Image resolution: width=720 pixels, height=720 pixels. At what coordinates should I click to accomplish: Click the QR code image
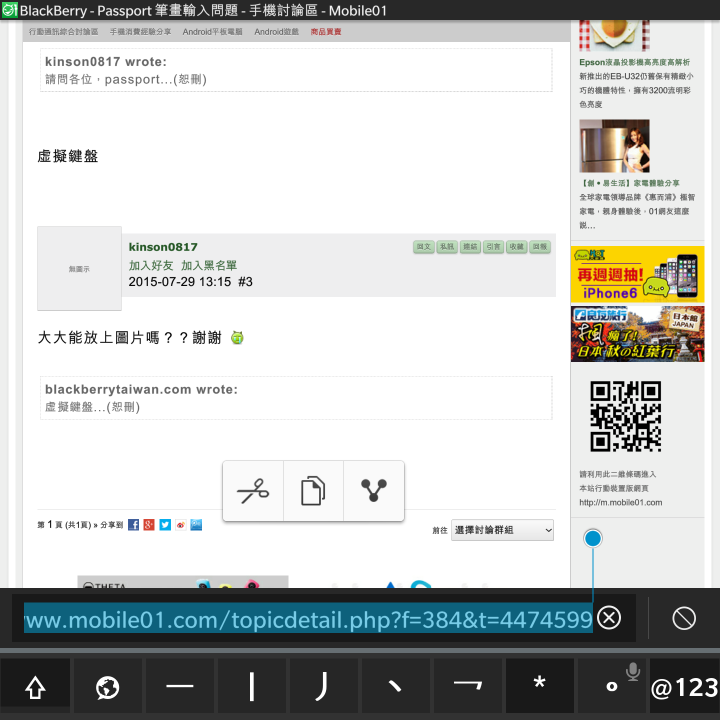[x=625, y=416]
